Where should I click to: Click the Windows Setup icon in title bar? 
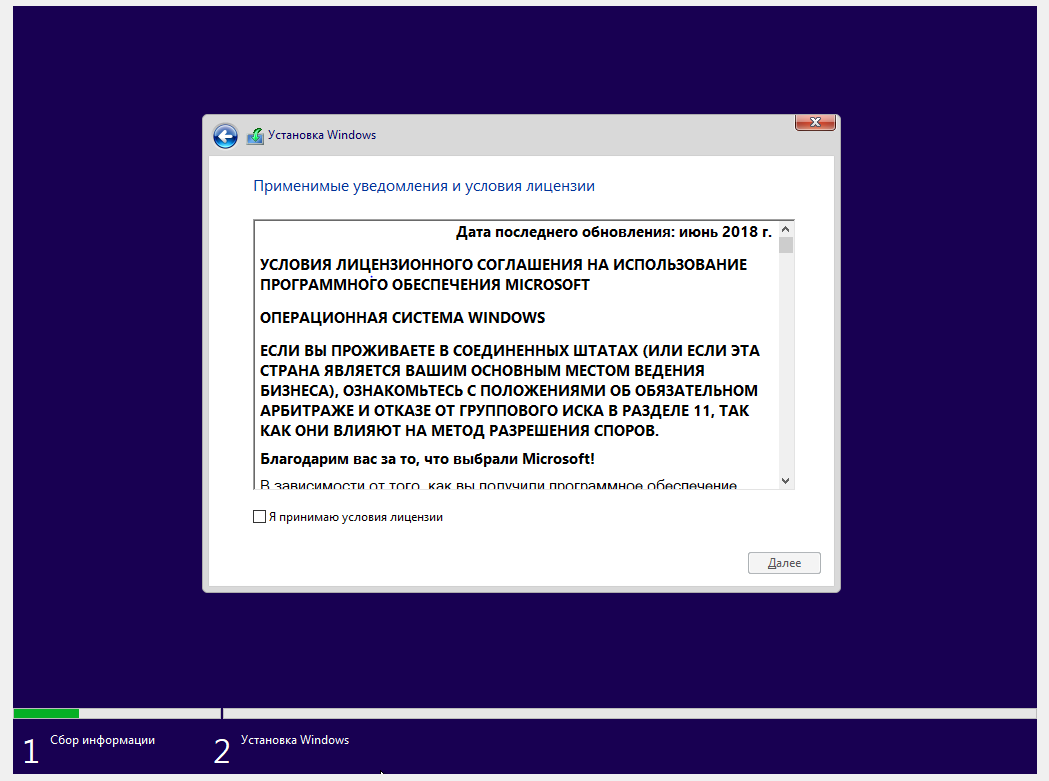(x=255, y=136)
